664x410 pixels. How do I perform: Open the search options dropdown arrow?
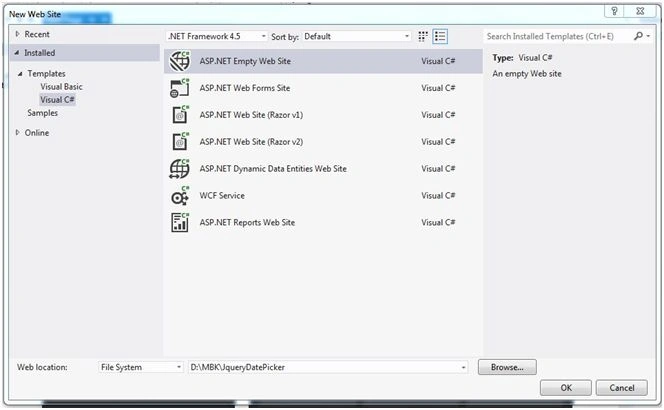648,36
